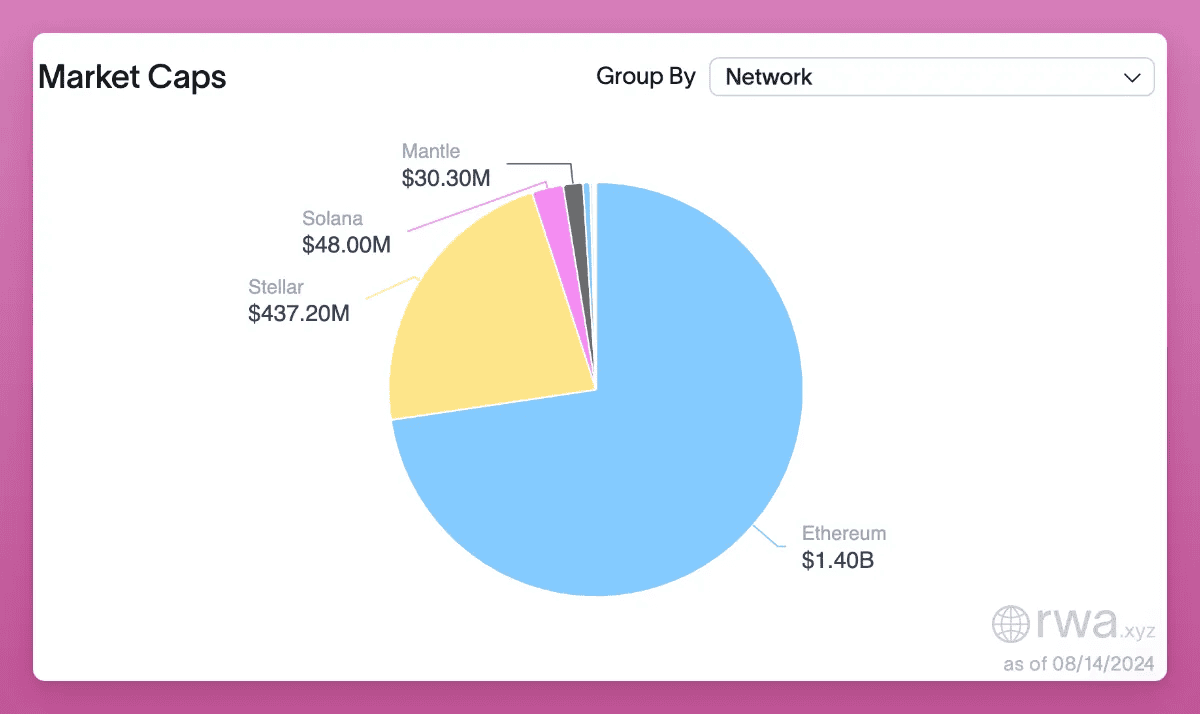Click the rwa.xyz globe logo icon
Viewport: 1200px width, 714px height.
point(1011,623)
